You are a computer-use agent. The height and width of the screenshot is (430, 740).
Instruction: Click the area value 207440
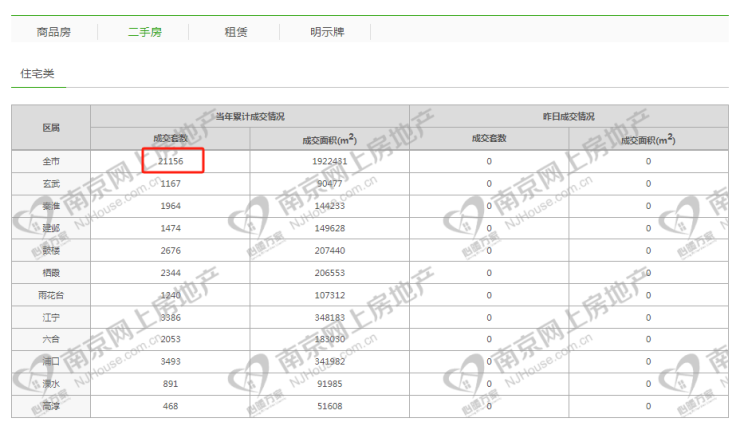(x=329, y=251)
